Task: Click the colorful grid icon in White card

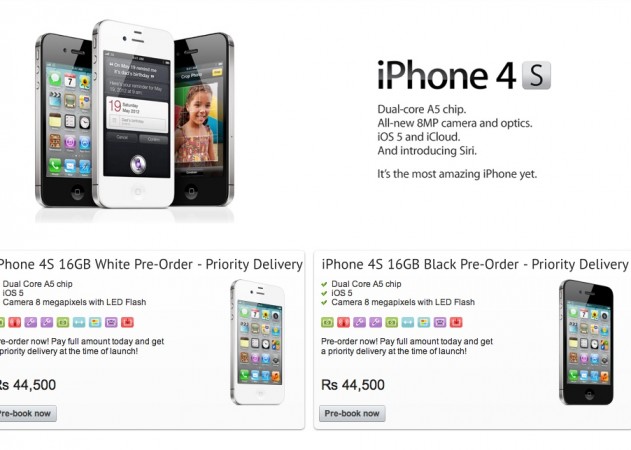Action: (95, 322)
